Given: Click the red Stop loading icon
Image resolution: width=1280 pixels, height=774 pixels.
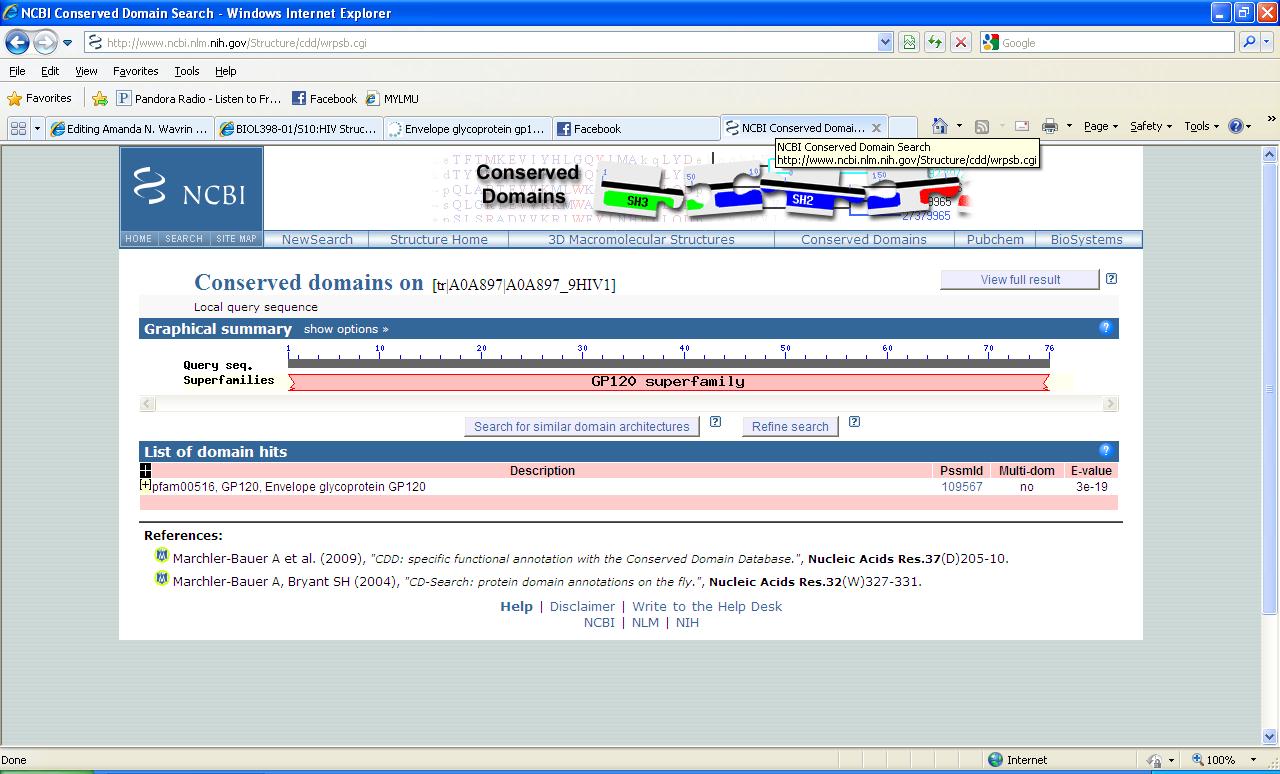Looking at the screenshot, I should [x=960, y=42].
